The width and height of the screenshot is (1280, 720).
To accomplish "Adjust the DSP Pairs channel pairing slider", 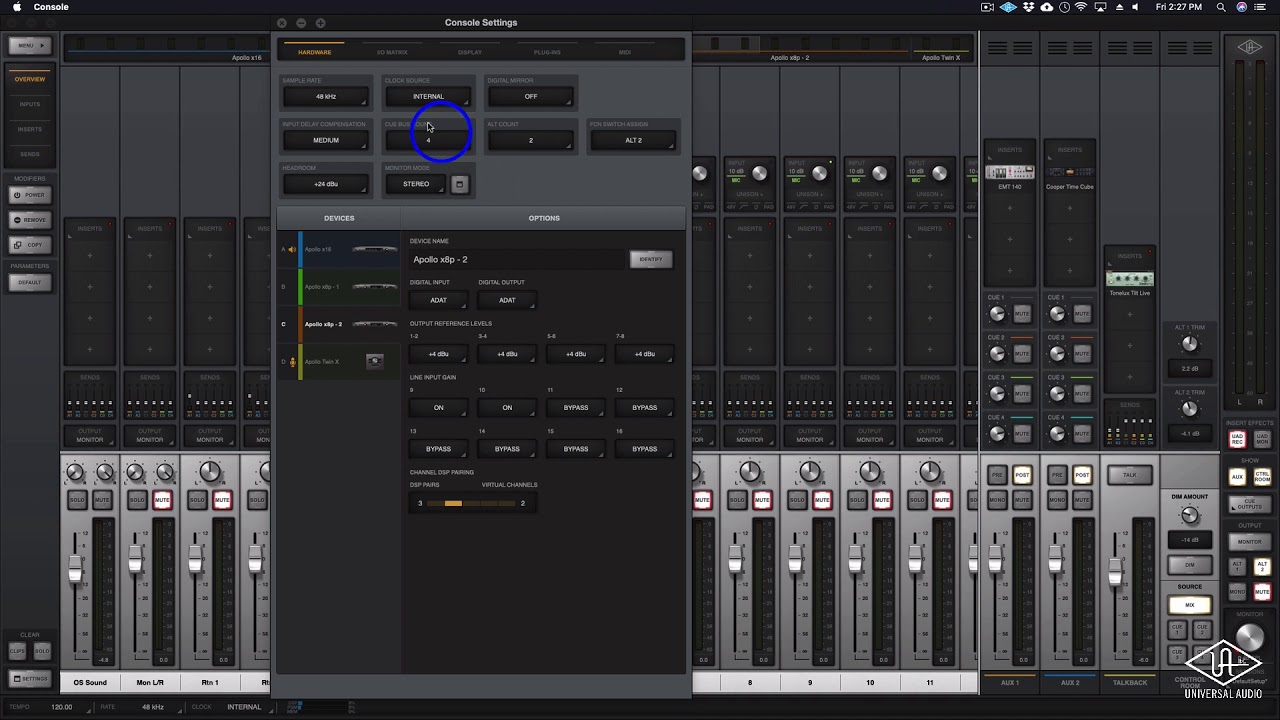I will [x=470, y=504].
